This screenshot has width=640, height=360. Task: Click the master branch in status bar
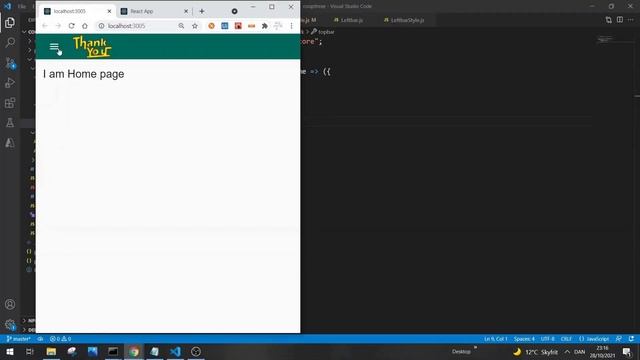19,339
